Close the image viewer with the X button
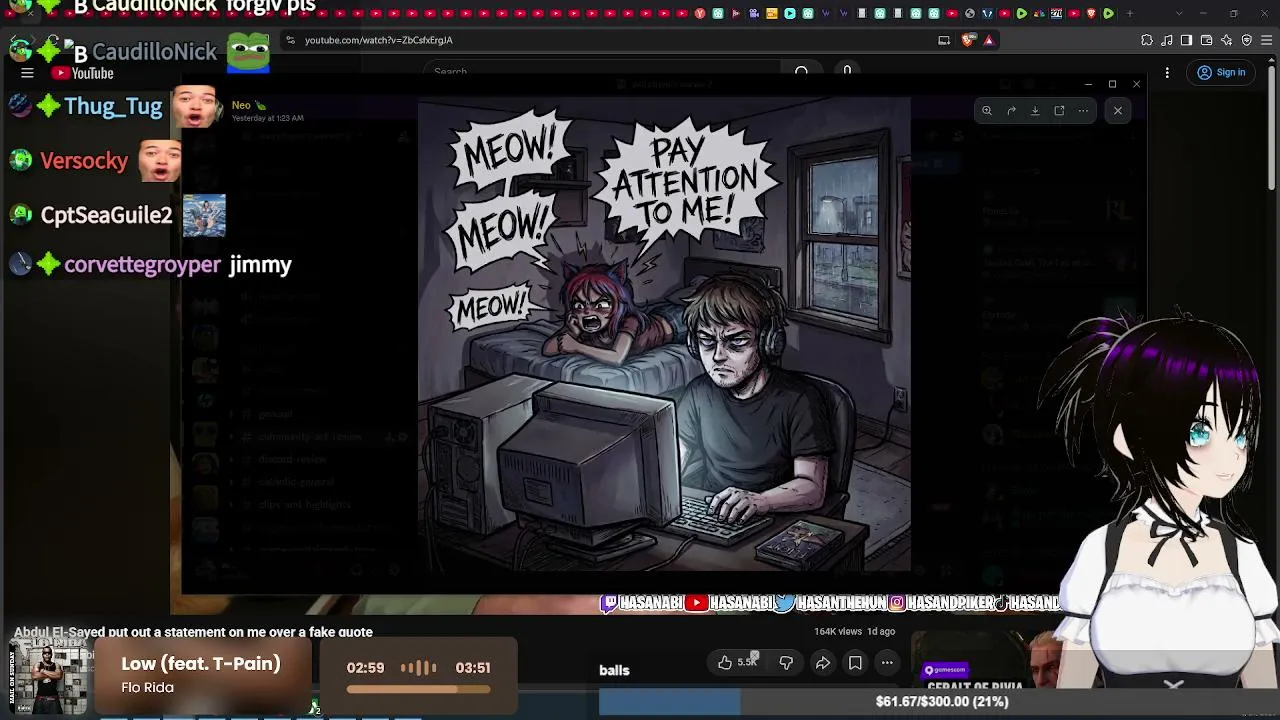The image size is (1280, 720). (1118, 111)
